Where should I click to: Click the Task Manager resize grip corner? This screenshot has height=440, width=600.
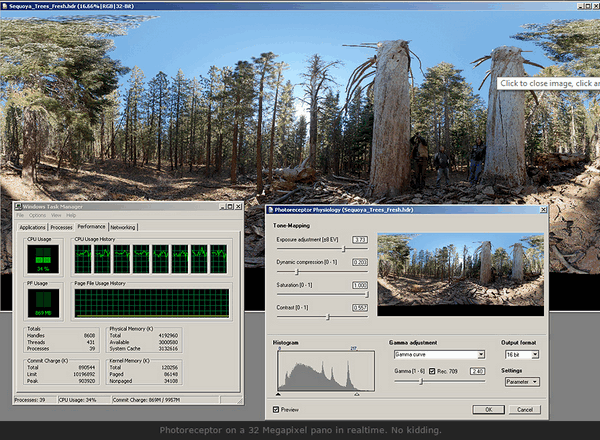click(240, 401)
